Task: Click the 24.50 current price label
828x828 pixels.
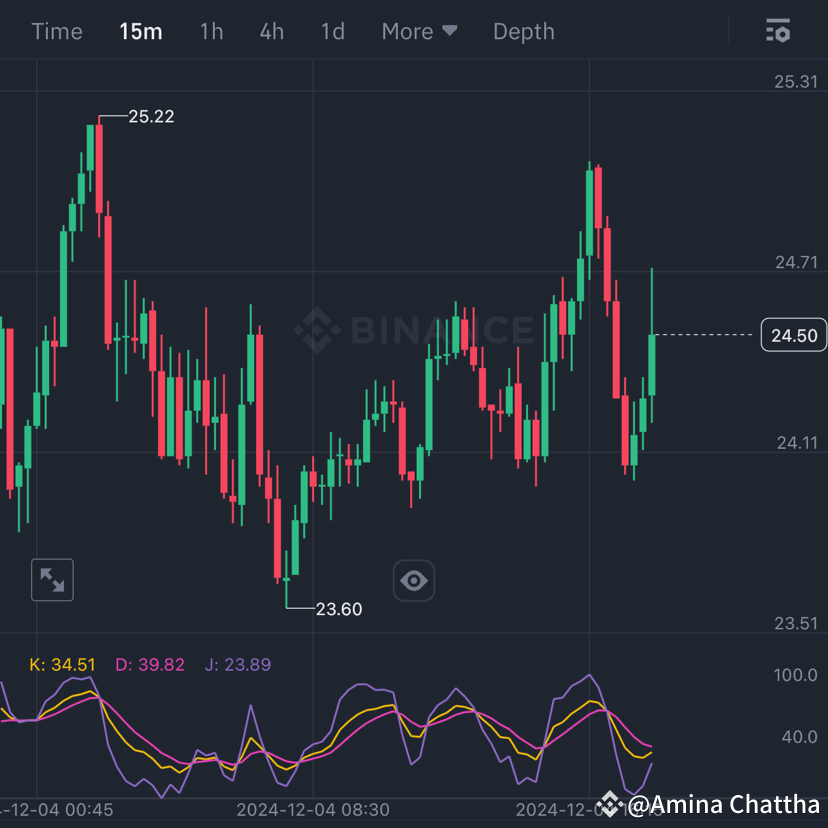Action: click(794, 335)
